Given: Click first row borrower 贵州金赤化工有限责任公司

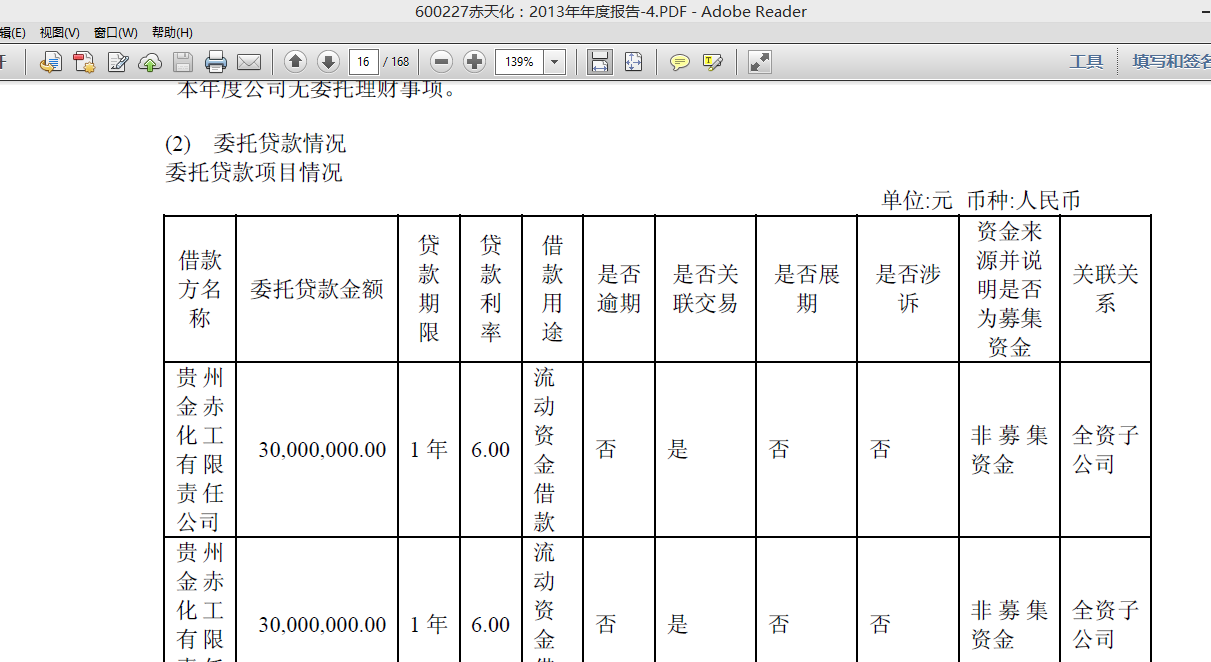Looking at the screenshot, I should click(x=200, y=450).
